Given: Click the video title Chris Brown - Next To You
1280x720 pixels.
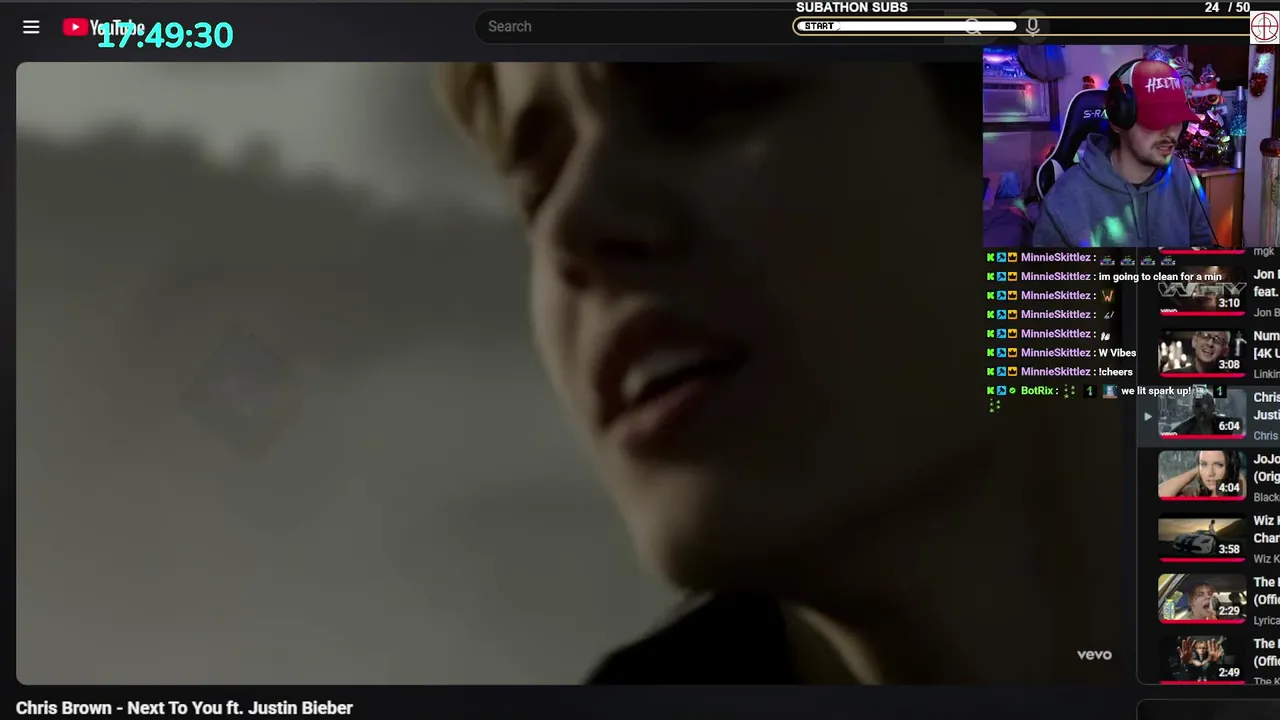Looking at the screenshot, I should [184, 708].
